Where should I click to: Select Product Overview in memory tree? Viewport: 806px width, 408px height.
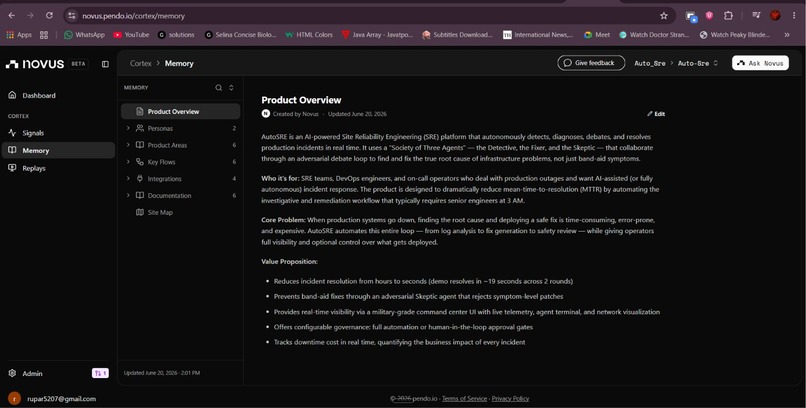point(180,112)
